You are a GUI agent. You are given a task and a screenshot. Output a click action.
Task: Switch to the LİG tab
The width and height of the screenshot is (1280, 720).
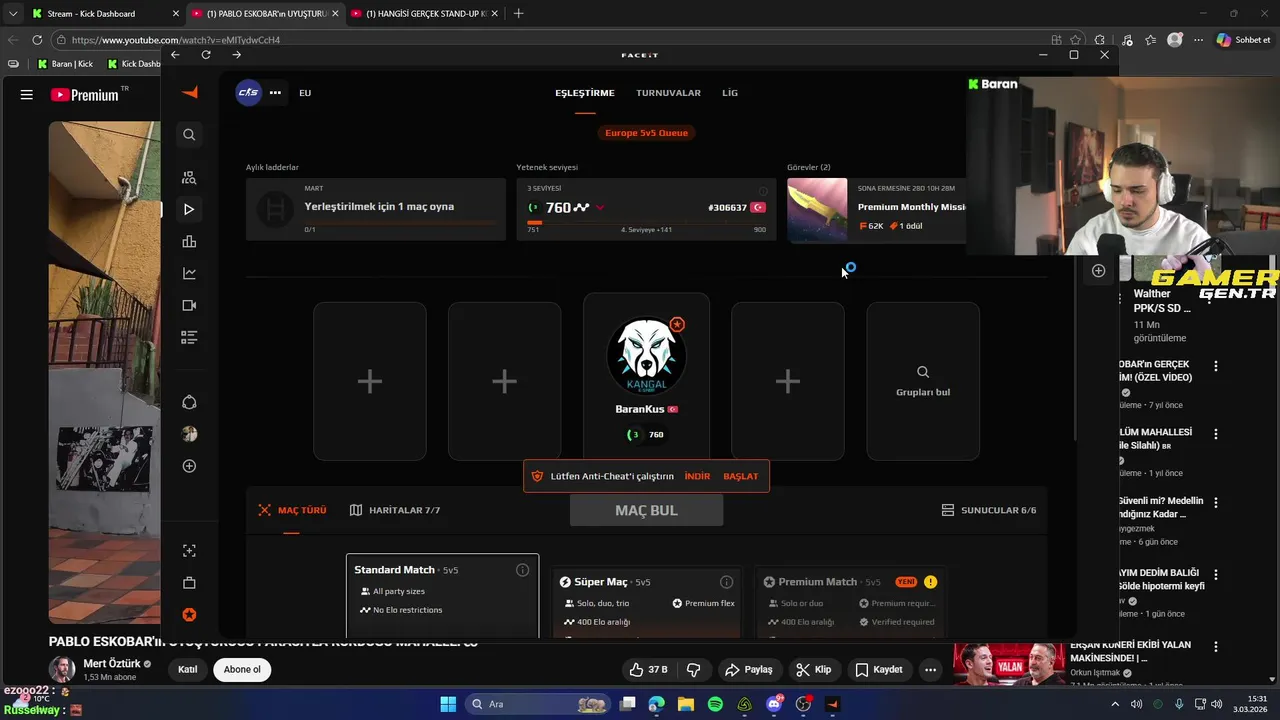730,93
